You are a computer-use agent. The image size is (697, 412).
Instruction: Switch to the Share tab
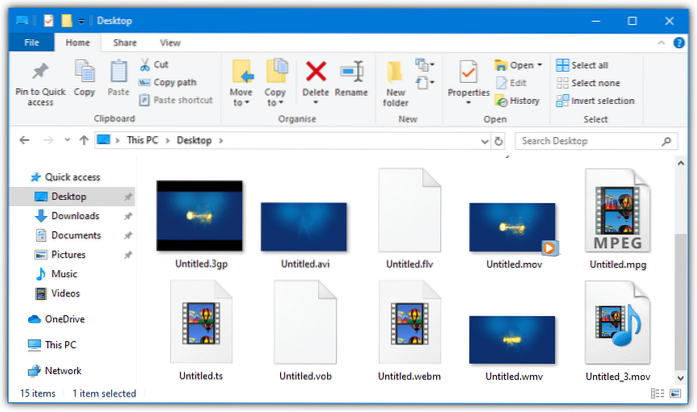pos(125,43)
